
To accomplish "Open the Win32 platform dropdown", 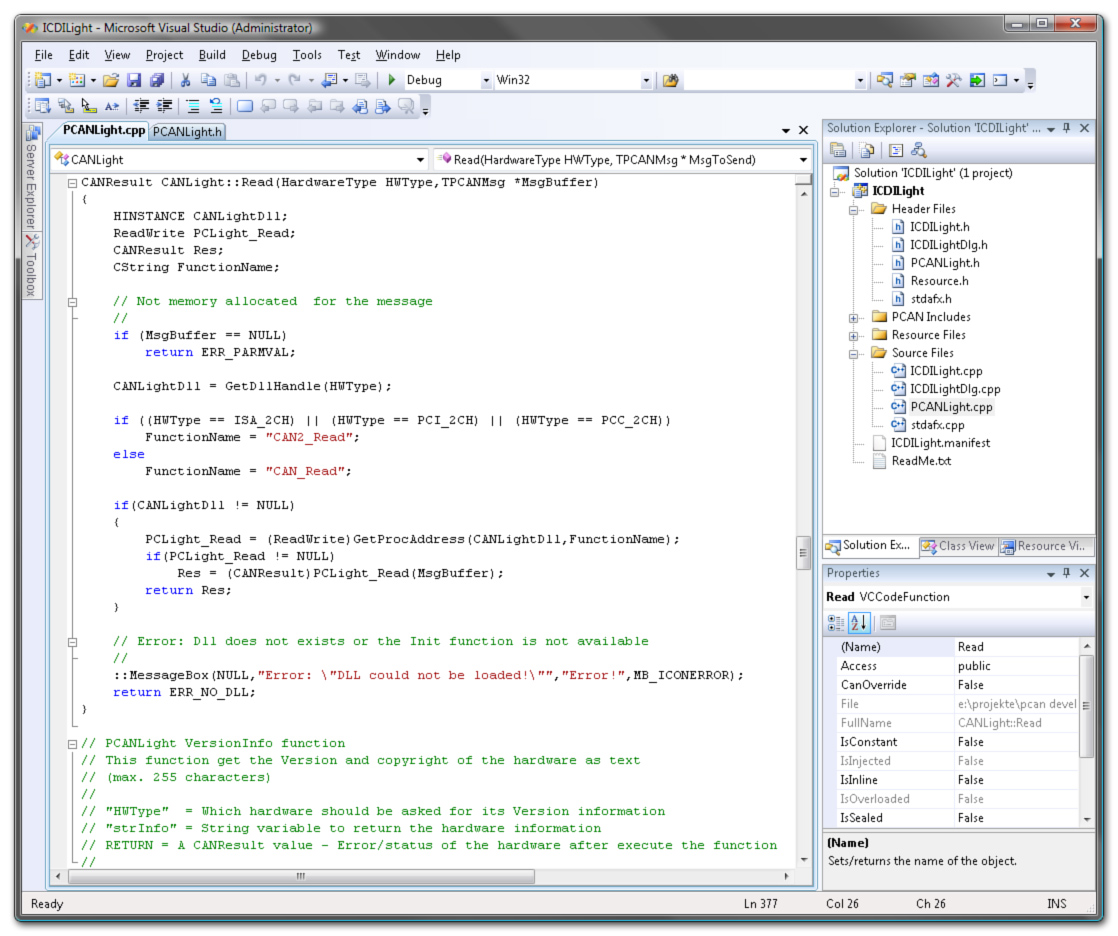I will click(646, 81).
